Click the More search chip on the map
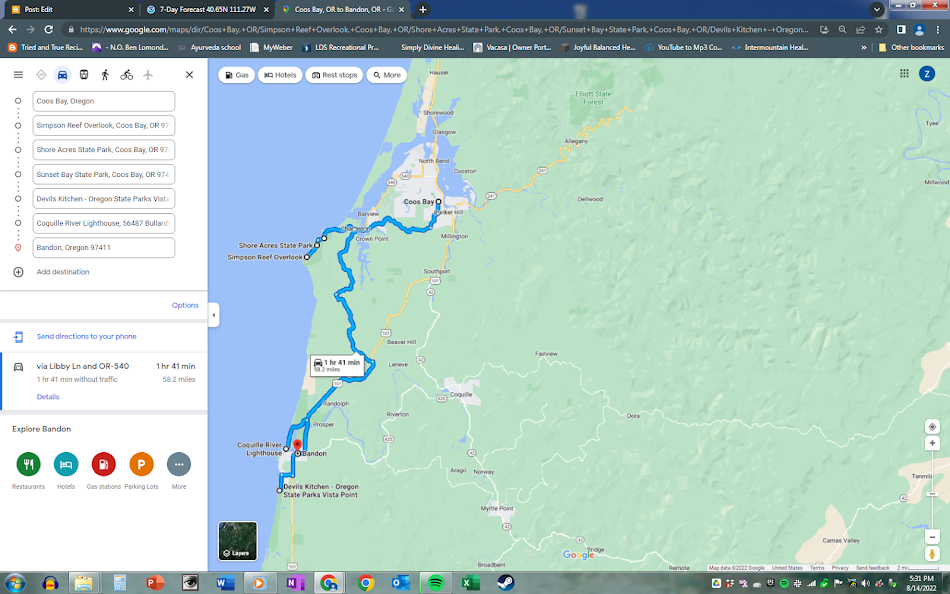 coord(387,75)
